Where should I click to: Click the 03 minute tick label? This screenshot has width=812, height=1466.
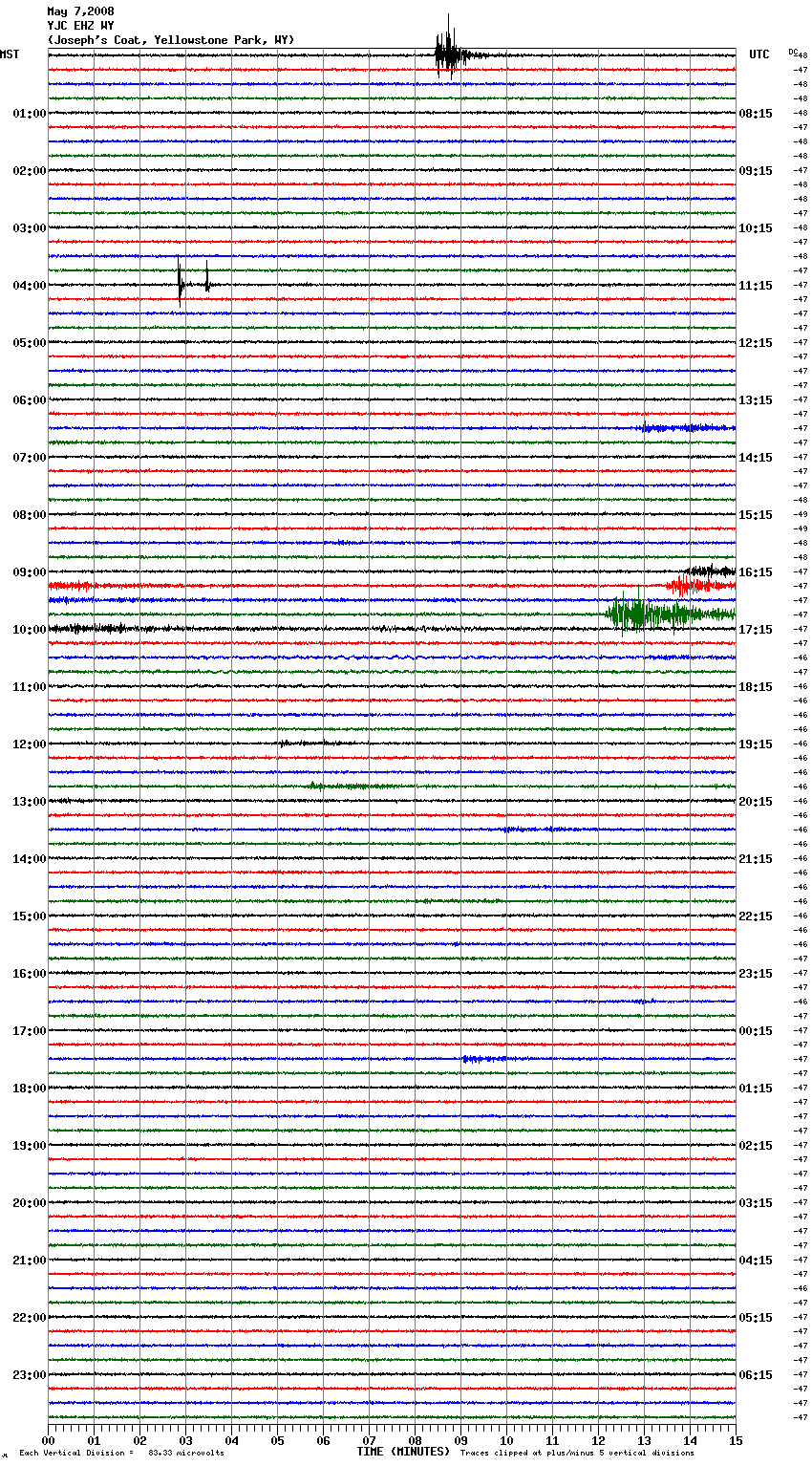pyautogui.click(x=185, y=1440)
